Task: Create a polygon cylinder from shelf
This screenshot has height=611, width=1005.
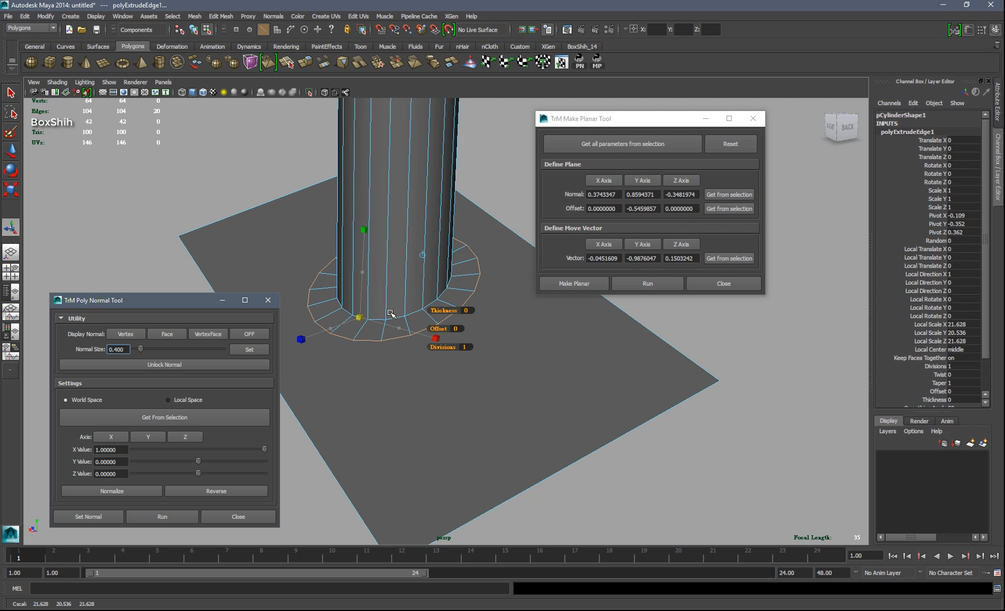Action: pyautogui.click(x=67, y=62)
